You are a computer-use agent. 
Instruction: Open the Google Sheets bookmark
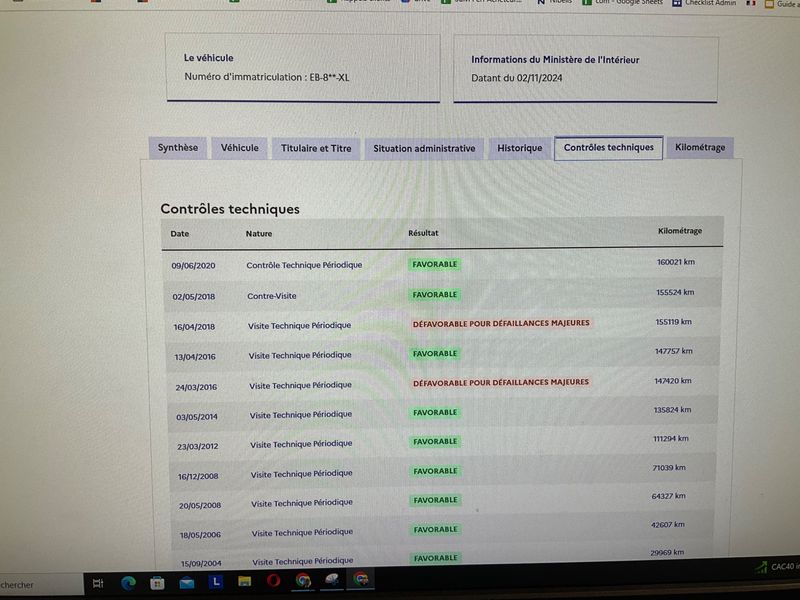(622, 3)
